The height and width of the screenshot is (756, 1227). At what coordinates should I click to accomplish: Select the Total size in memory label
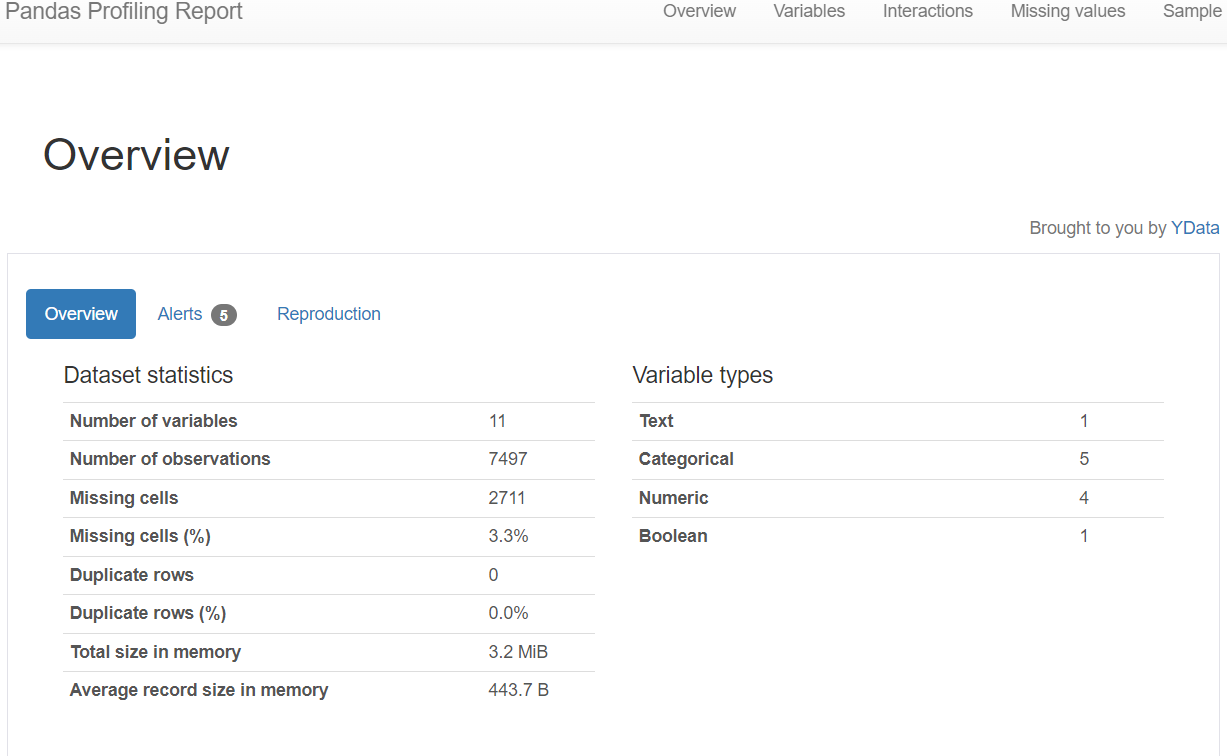click(x=155, y=652)
